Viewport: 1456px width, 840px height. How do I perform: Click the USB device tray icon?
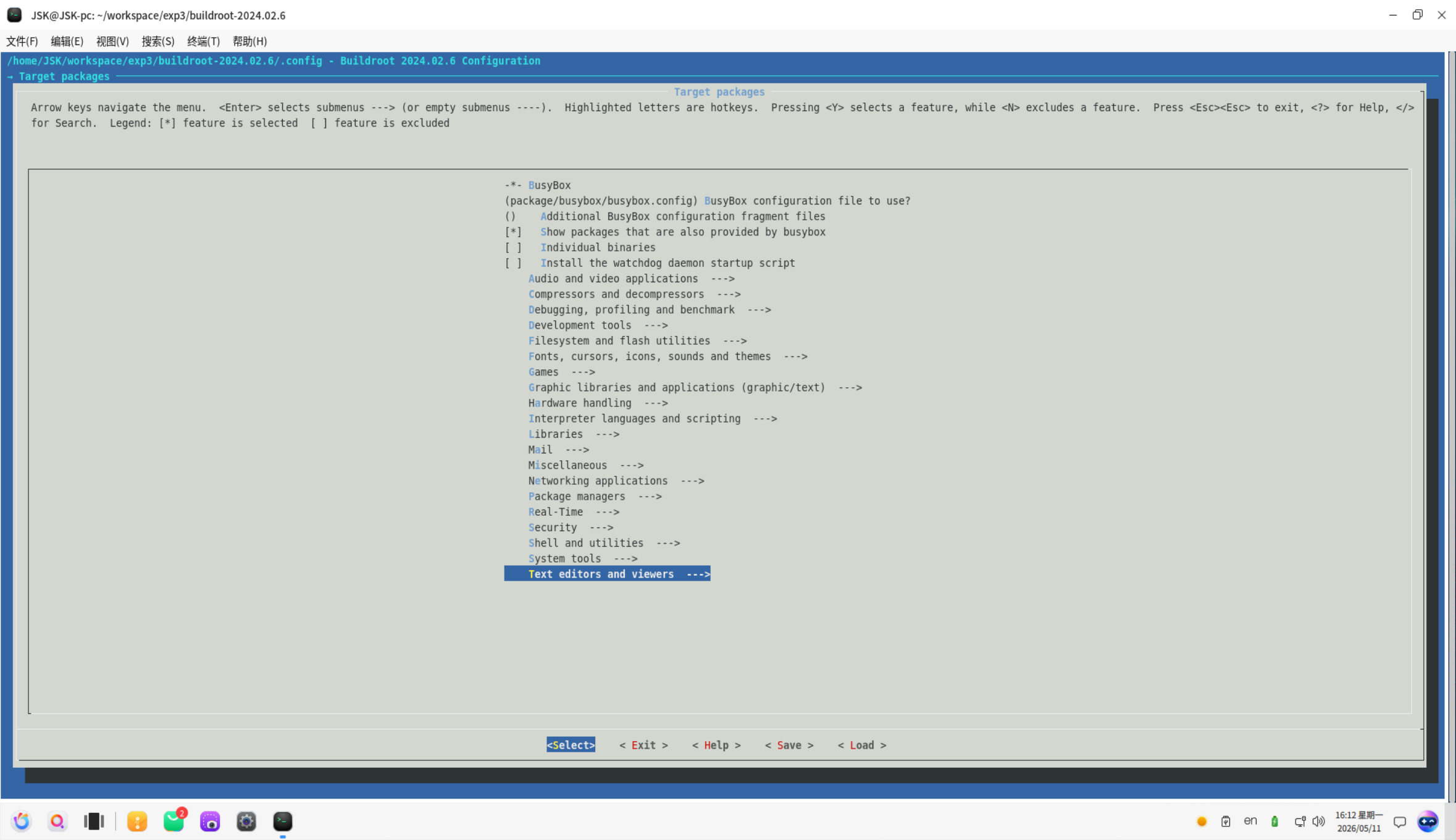click(1226, 821)
